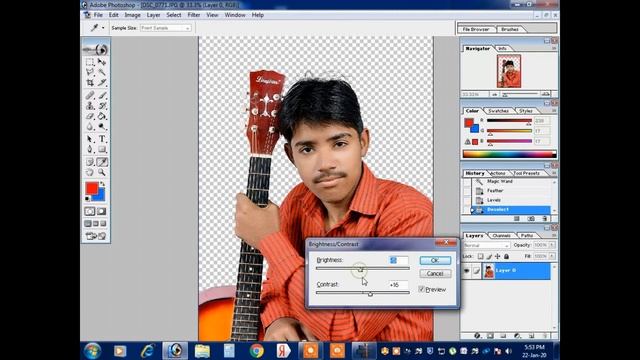
Task: Open the Filter menu
Action: 194,15
